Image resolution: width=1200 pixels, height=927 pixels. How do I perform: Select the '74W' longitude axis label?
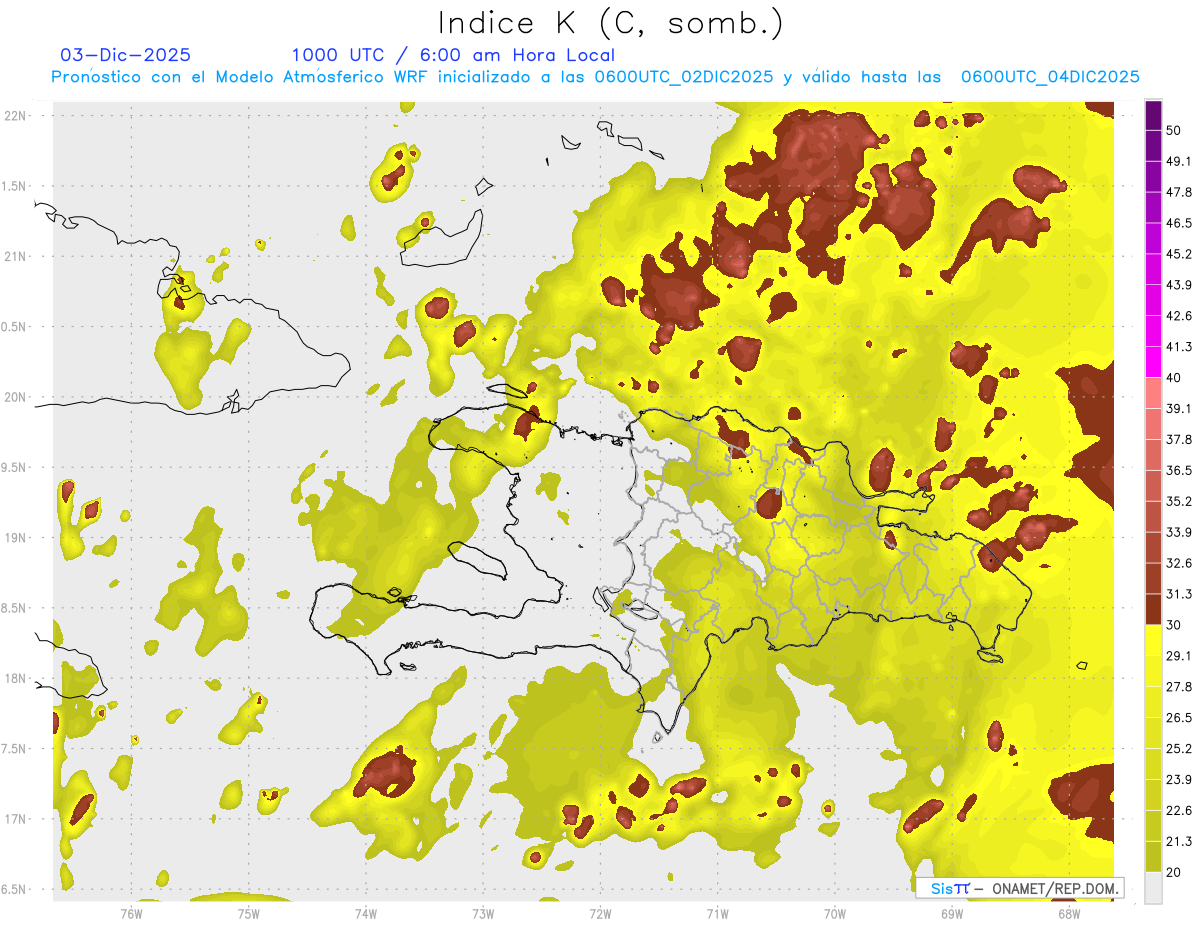(x=366, y=914)
